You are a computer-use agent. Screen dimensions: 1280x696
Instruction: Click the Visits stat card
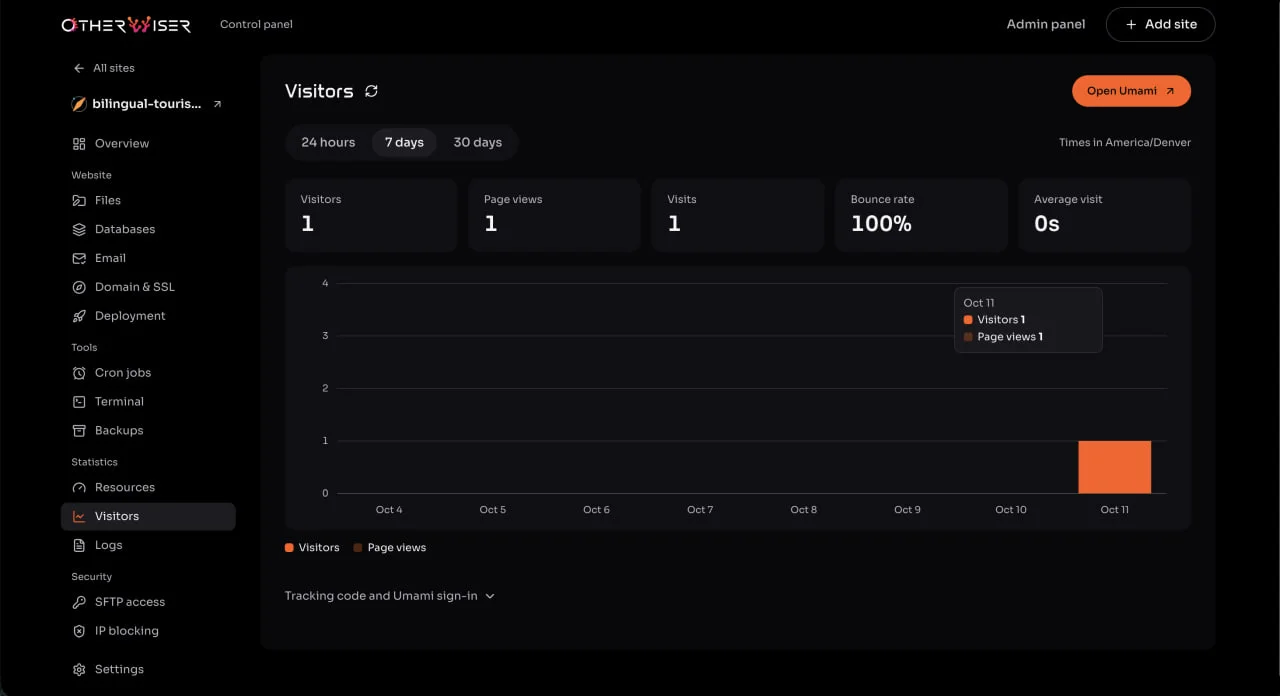click(x=738, y=215)
